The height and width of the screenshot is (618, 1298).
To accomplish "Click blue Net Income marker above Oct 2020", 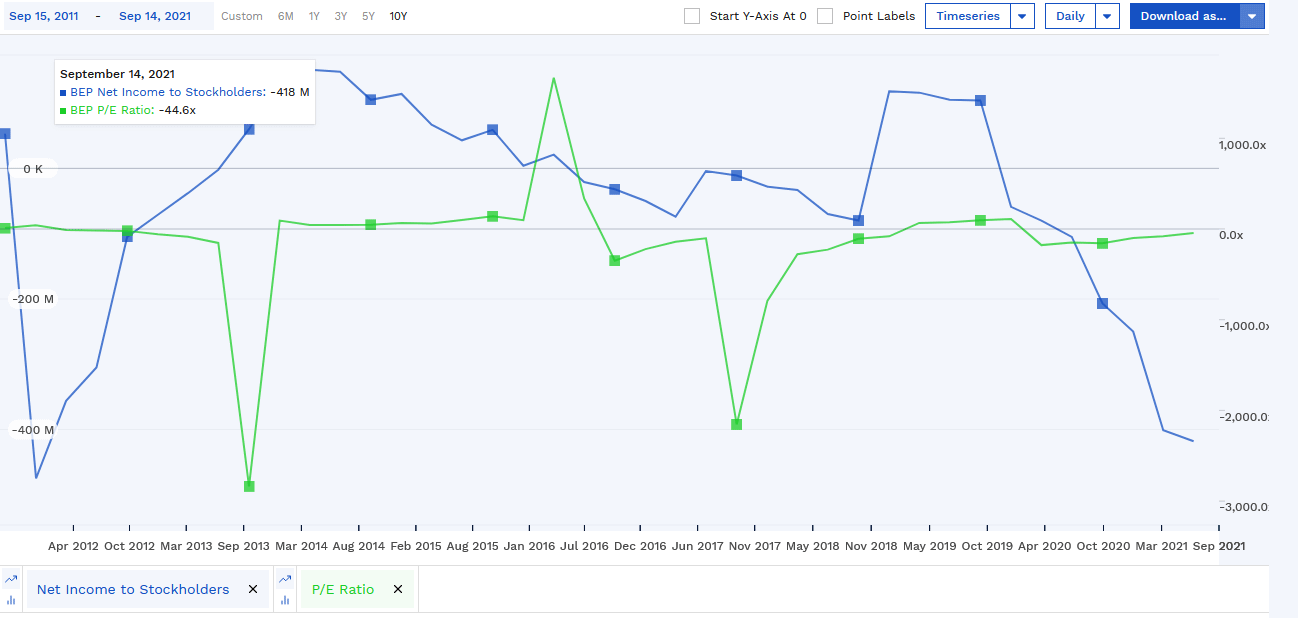I will (x=1102, y=303).
